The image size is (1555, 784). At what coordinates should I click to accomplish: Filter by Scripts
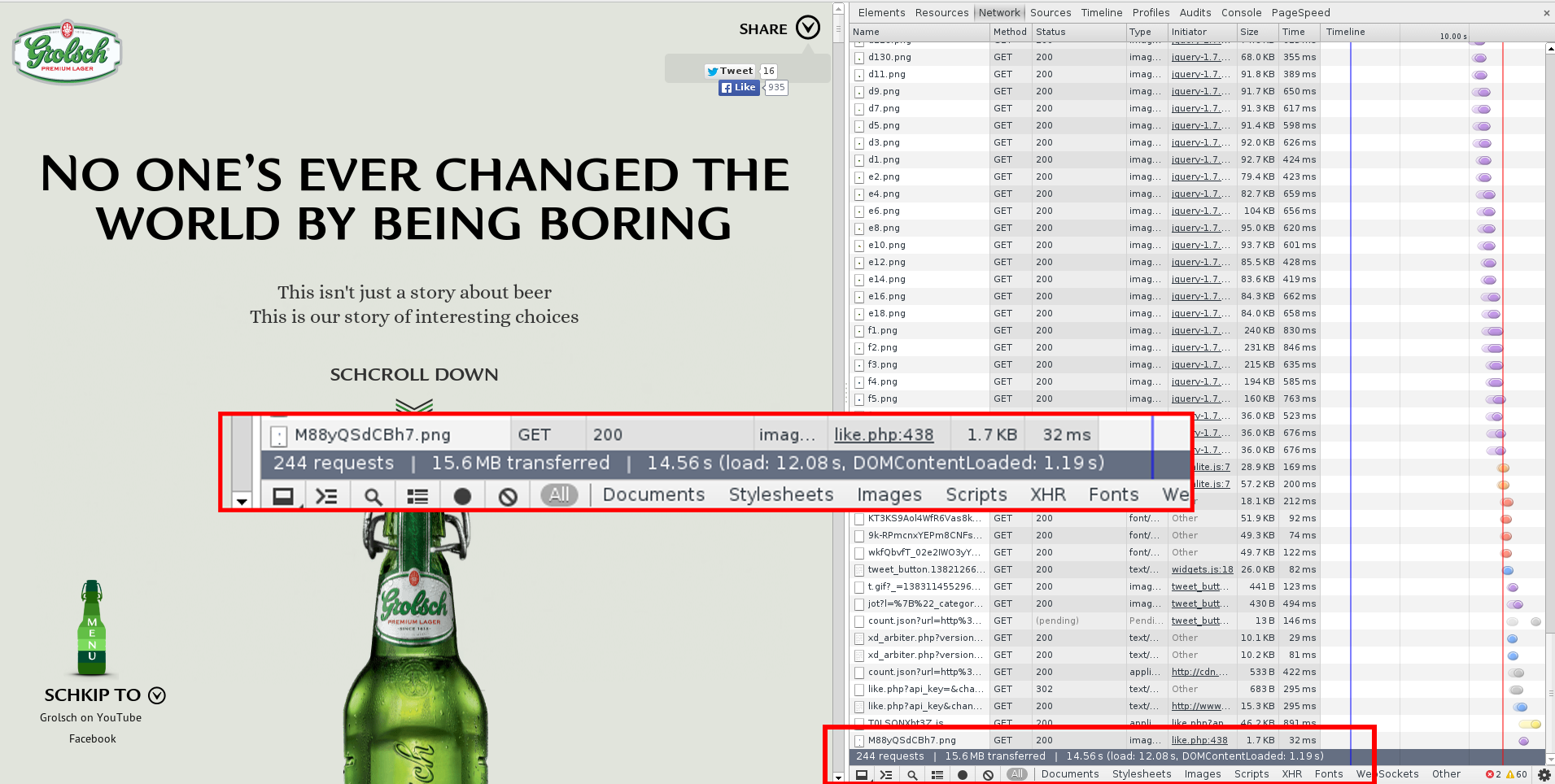pyautogui.click(x=1251, y=774)
